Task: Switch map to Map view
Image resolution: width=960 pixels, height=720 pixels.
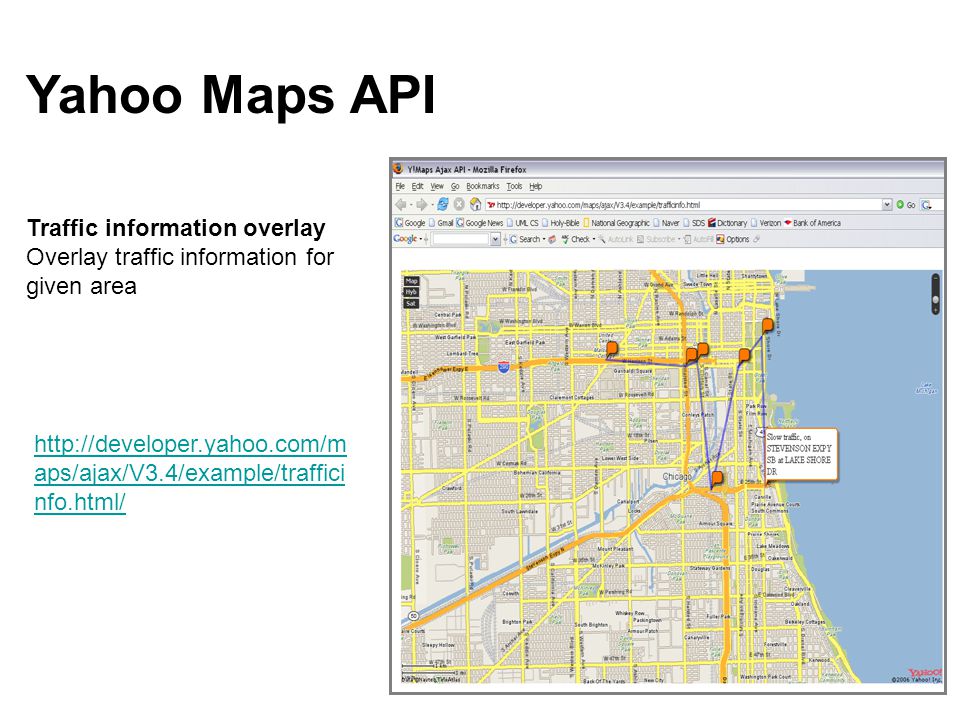Action: [411, 281]
